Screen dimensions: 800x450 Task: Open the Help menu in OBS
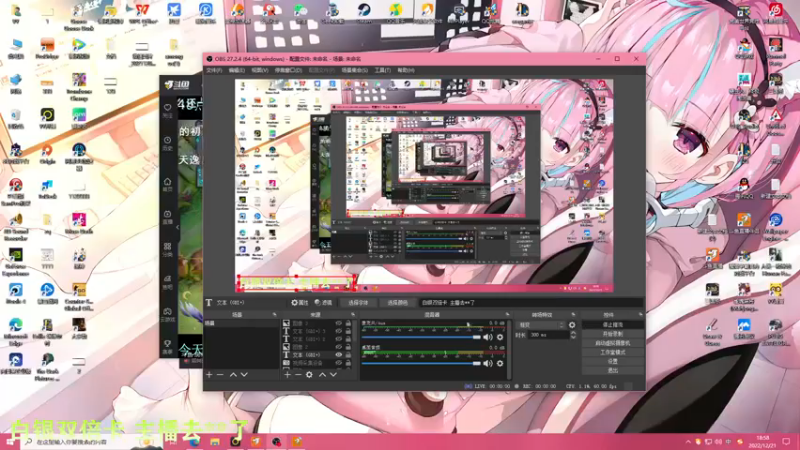(x=406, y=70)
